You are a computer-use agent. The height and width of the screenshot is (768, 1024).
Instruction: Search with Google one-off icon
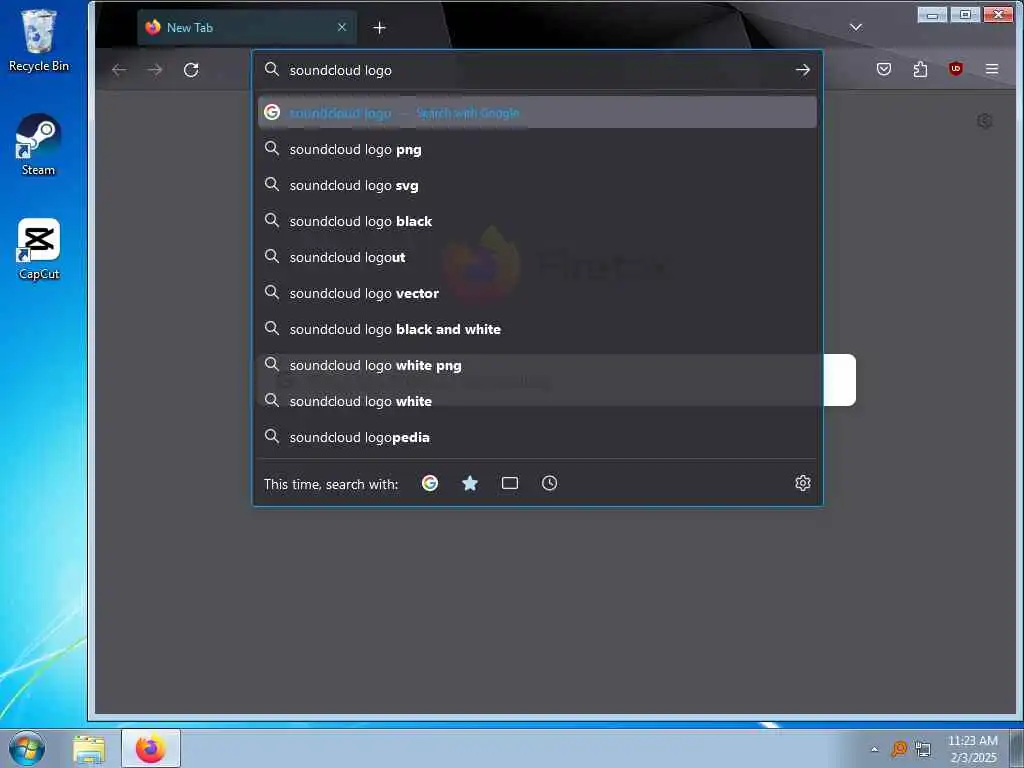(x=430, y=483)
